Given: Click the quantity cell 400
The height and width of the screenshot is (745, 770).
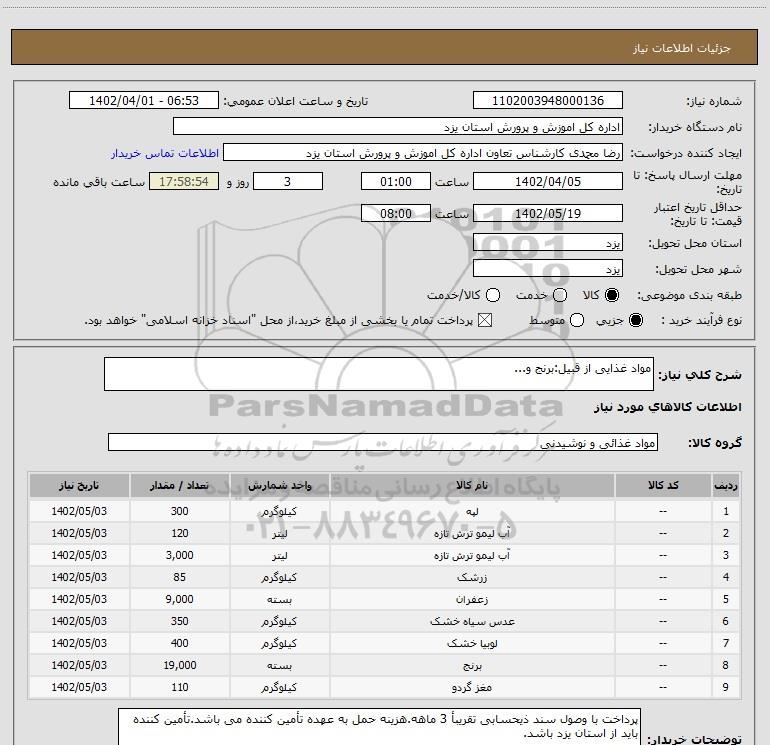Looking at the screenshot, I should pyautogui.click(x=179, y=643).
